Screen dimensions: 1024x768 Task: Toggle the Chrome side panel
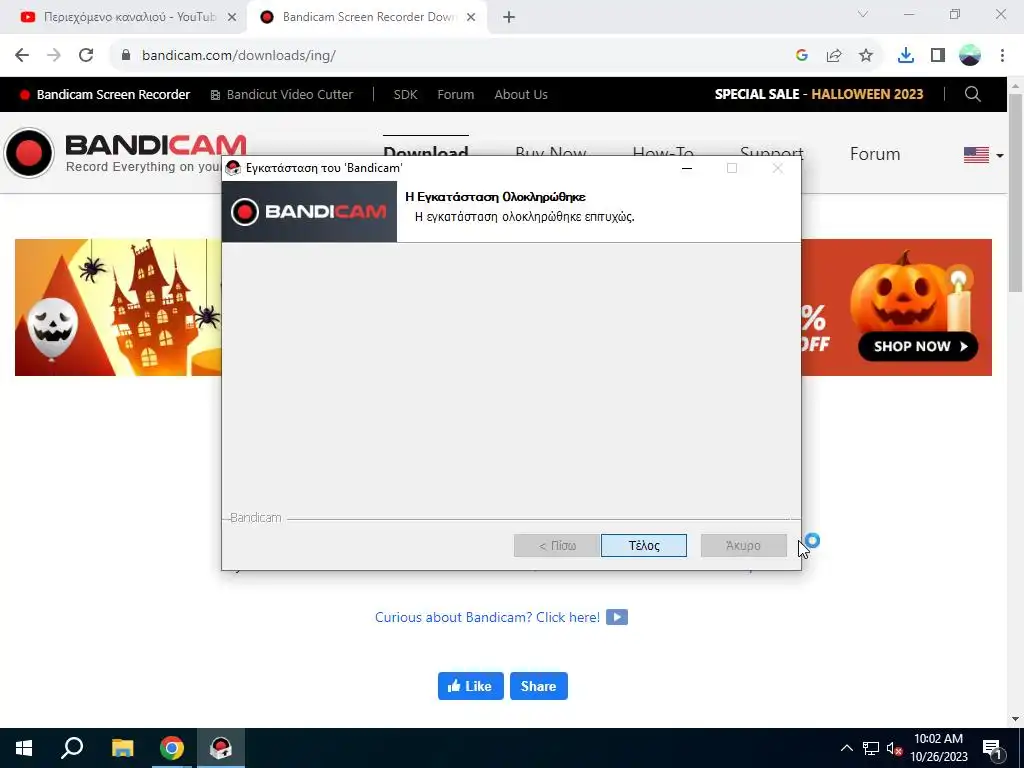pos(938,56)
